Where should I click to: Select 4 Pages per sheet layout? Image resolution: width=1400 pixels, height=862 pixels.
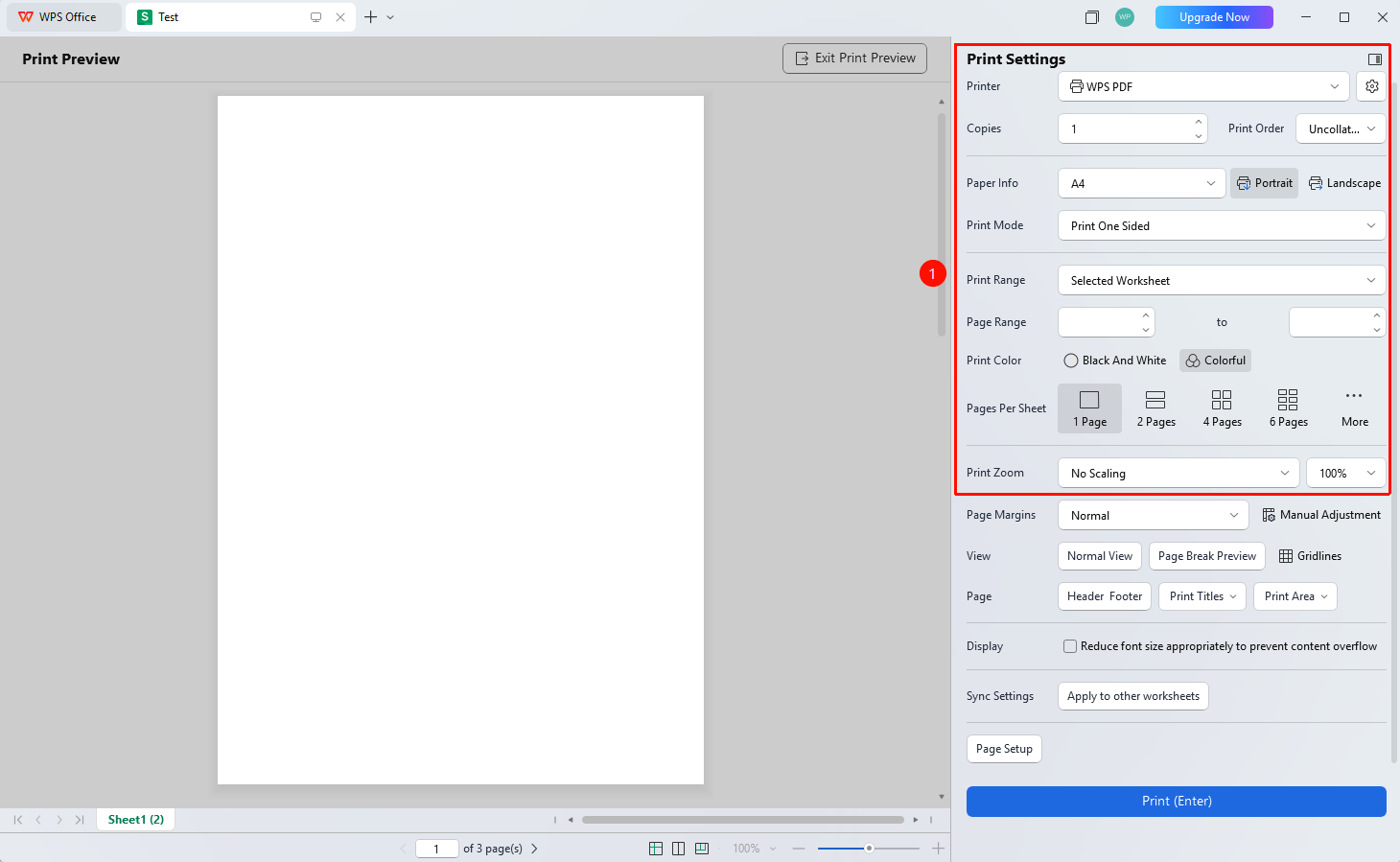(1222, 408)
